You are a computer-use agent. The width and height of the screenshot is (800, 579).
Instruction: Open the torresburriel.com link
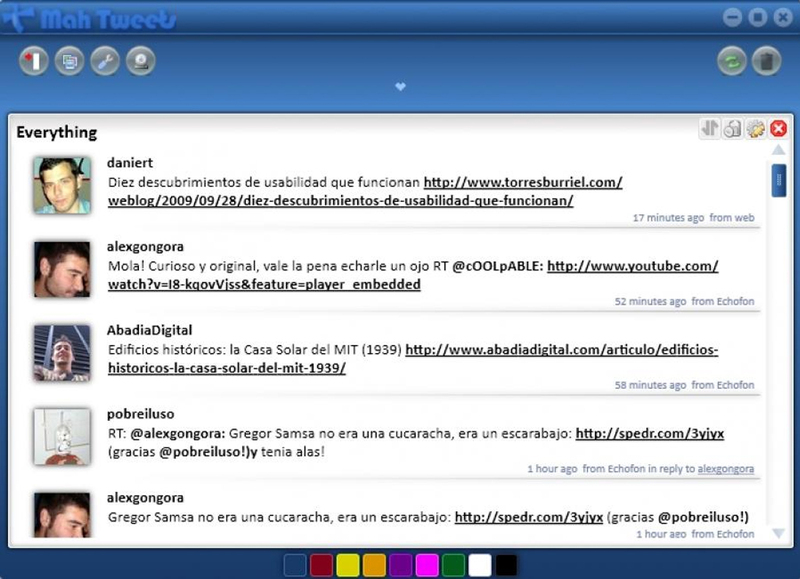pyautogui.click(x=365, y=191)
